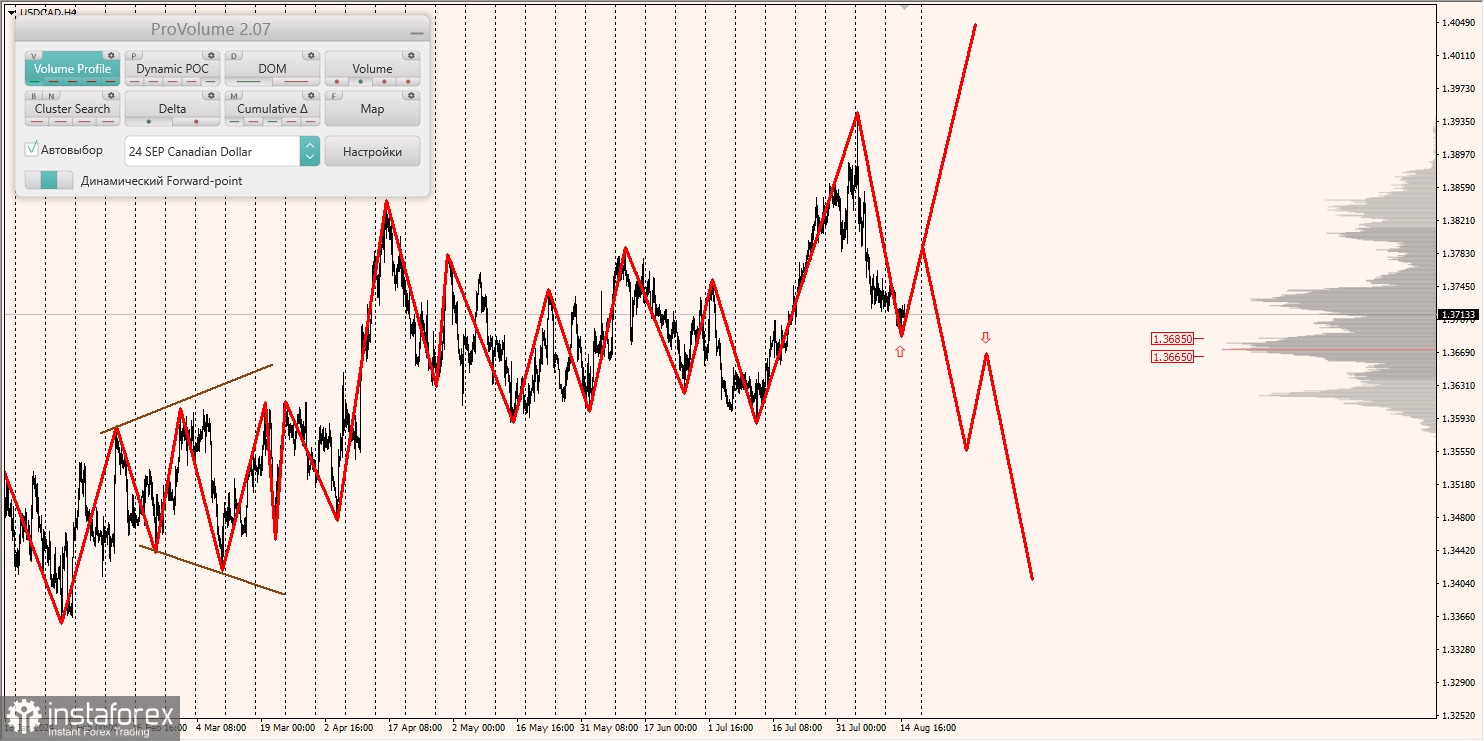Click the 31 Jul 00:00 time label

(x=861, y=728)
